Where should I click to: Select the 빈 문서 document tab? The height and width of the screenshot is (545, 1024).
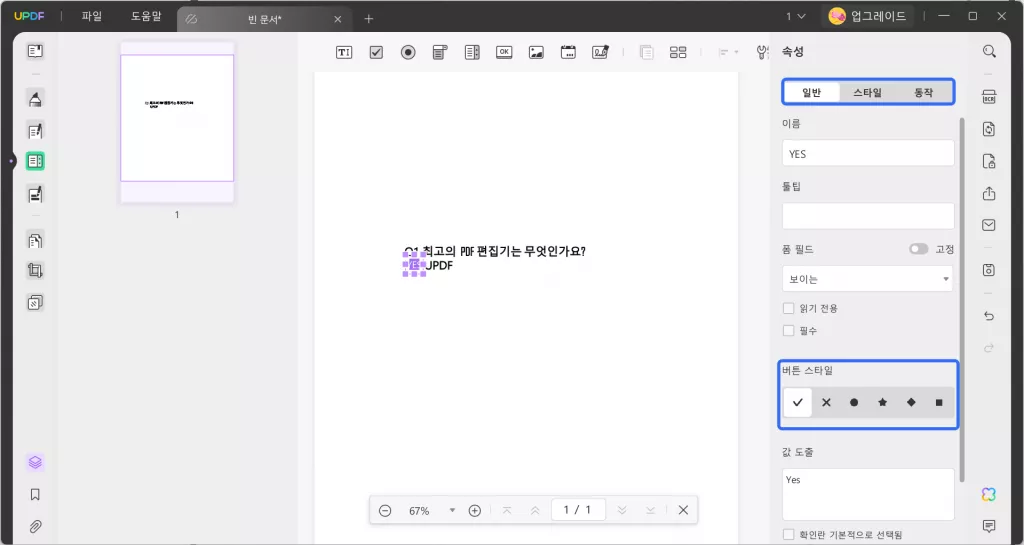coord(264,20)
